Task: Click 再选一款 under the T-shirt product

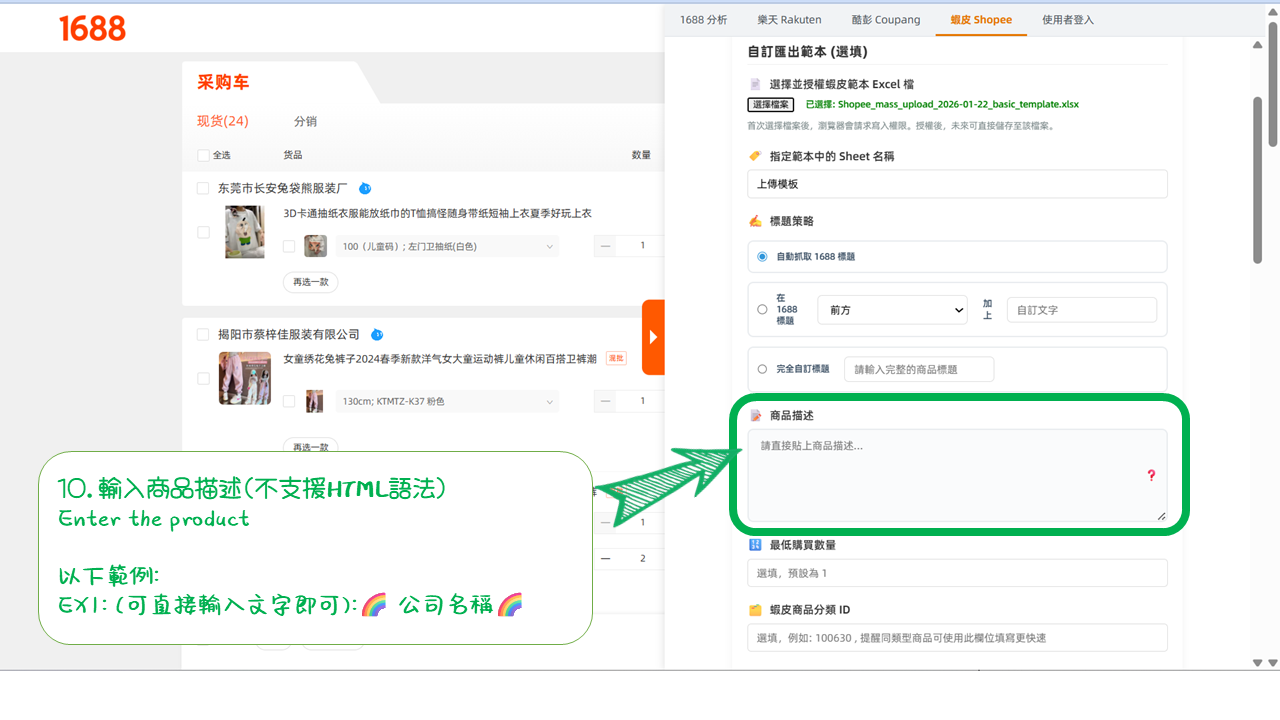Action: point(310,282)
